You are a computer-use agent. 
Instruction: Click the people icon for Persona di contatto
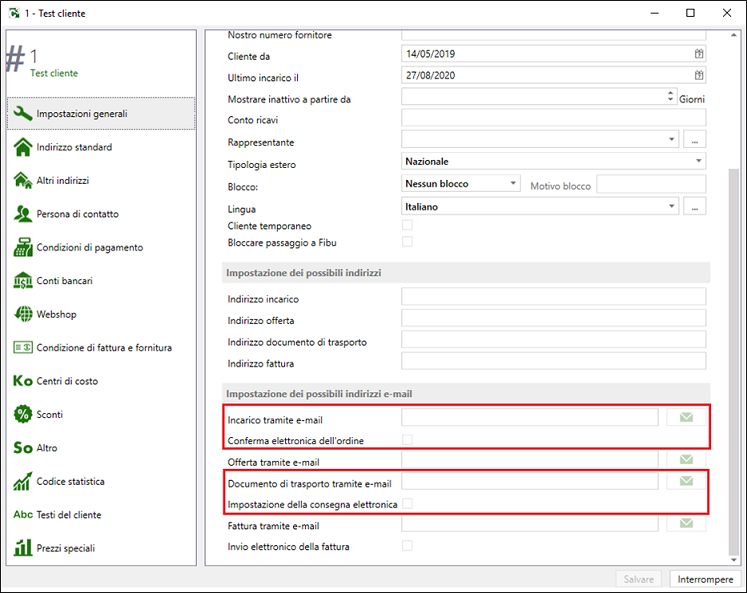click(22, 214)
